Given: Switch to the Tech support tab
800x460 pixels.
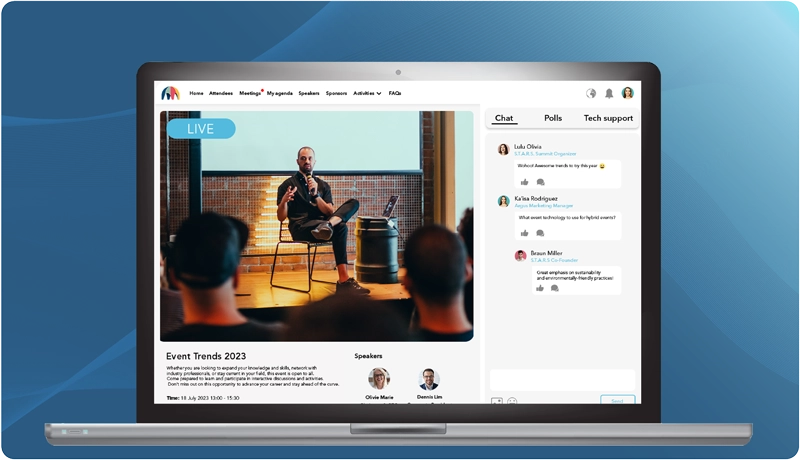Looking at the screenshot, I should coord(608,118).
